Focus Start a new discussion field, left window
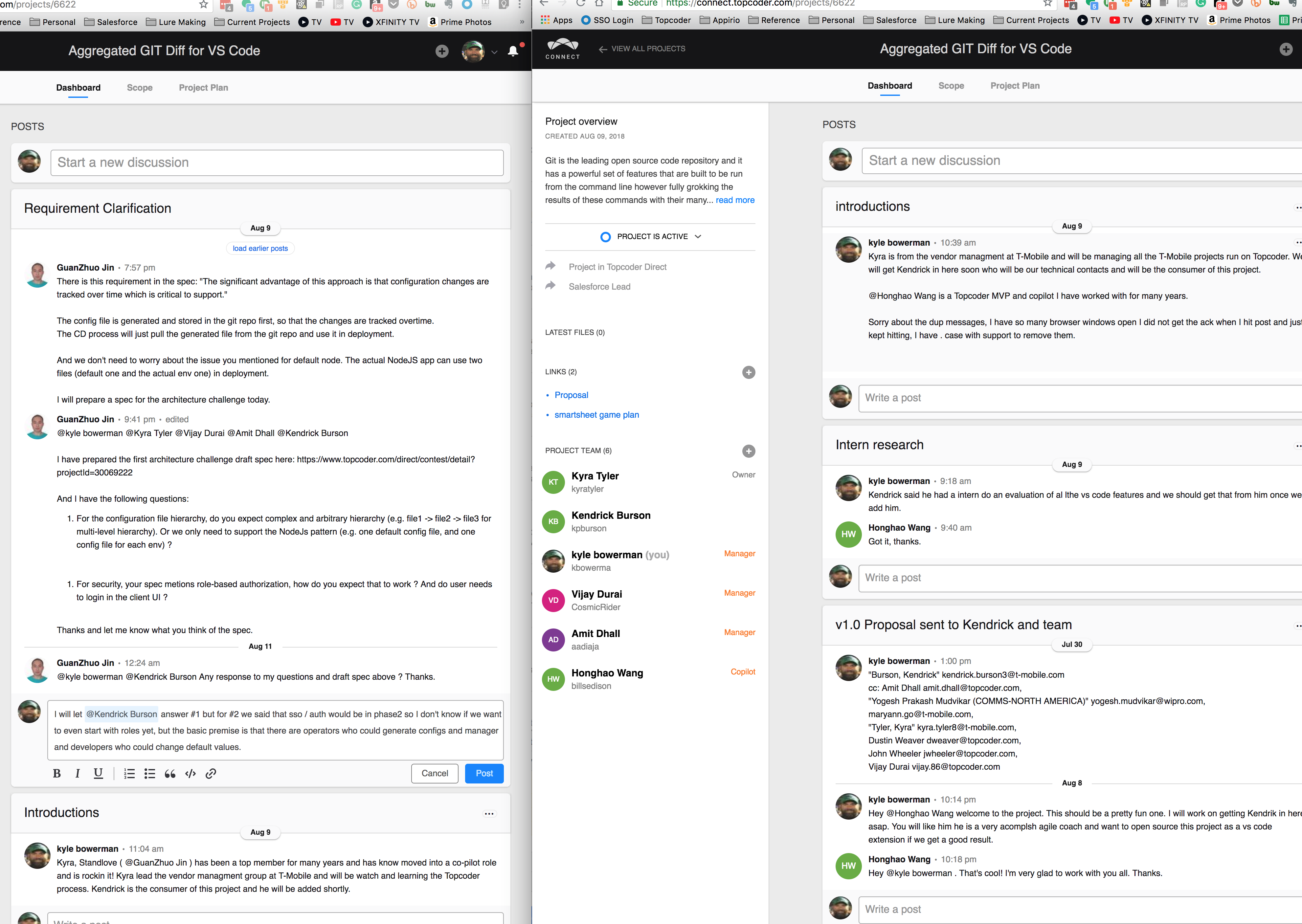Screen dimensions: 1302x924 [x=277, y=163]
